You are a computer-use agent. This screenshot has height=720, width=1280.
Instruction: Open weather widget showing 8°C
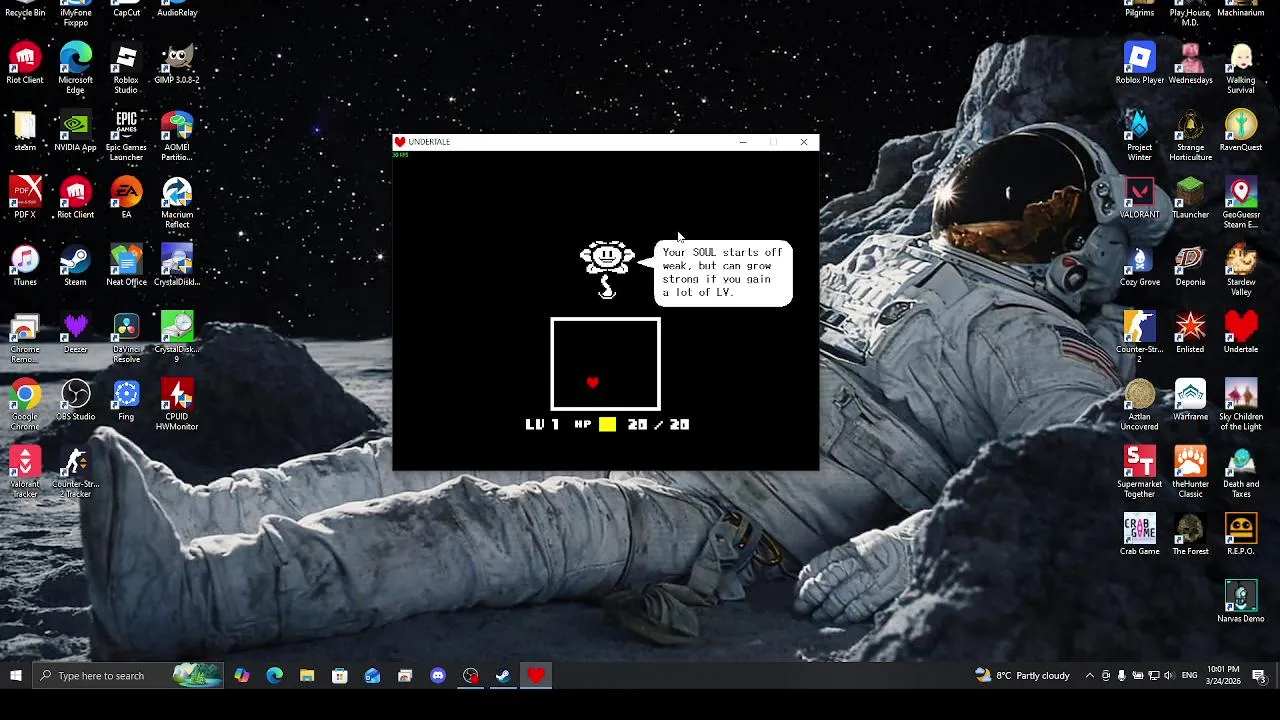pos(1022,676)
